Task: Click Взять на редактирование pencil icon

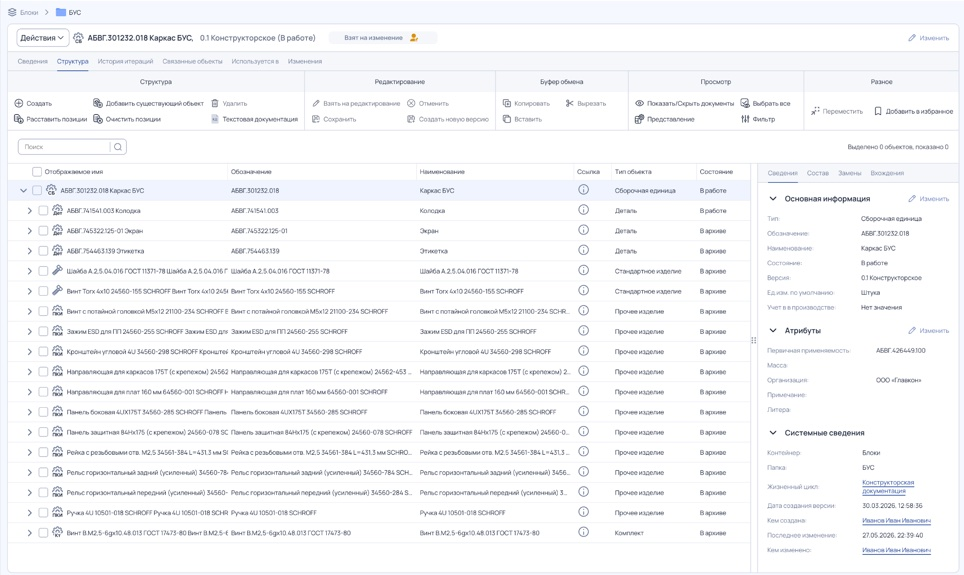Action: tap(316, 103)
